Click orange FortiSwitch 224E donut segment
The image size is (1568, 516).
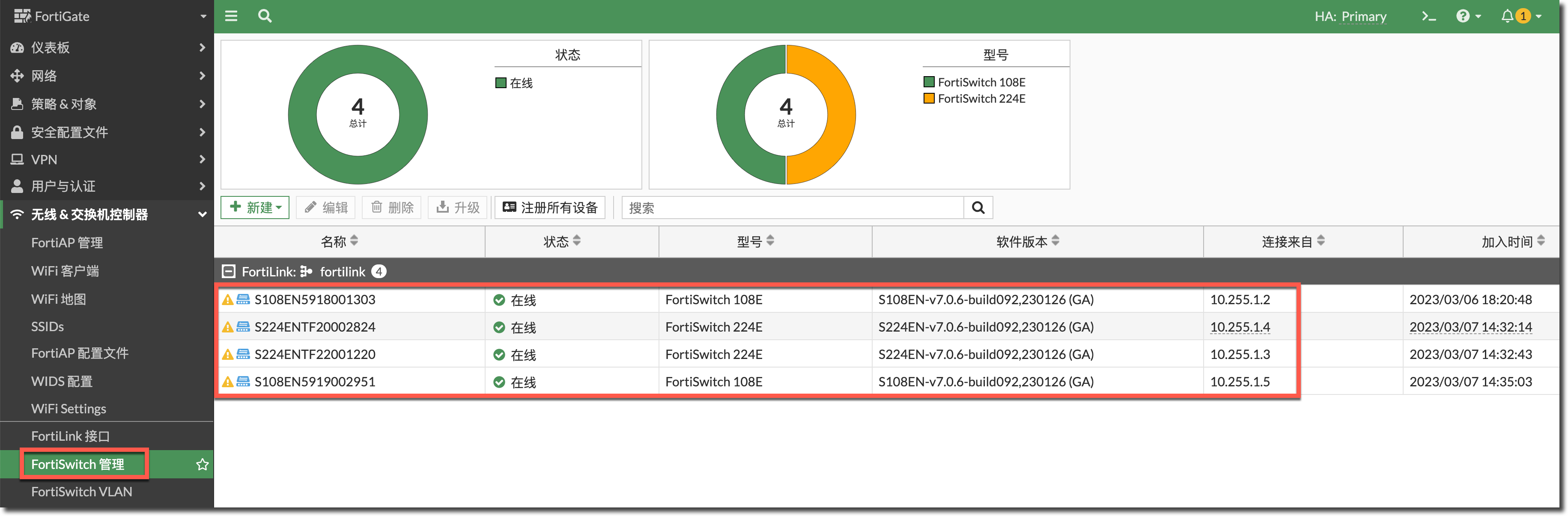pyautogui.click(x=841, y=114)
